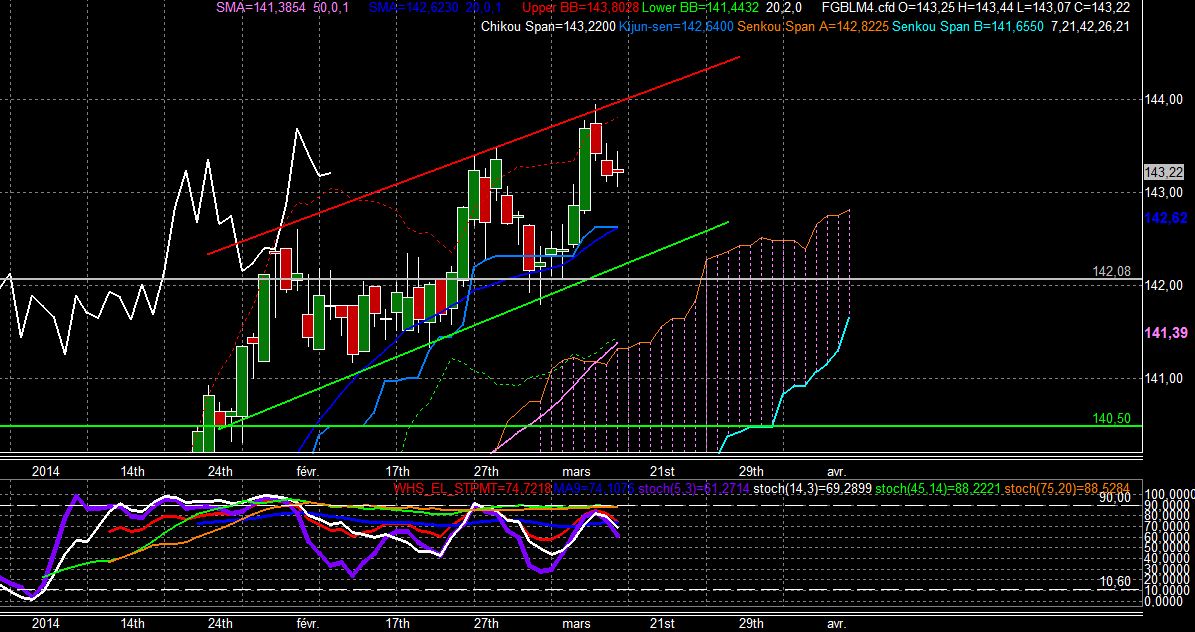The width and height of the screenshot is (1195, 632).
Task: Click '29th' under the stochastic panel
Action: point(751,622)
